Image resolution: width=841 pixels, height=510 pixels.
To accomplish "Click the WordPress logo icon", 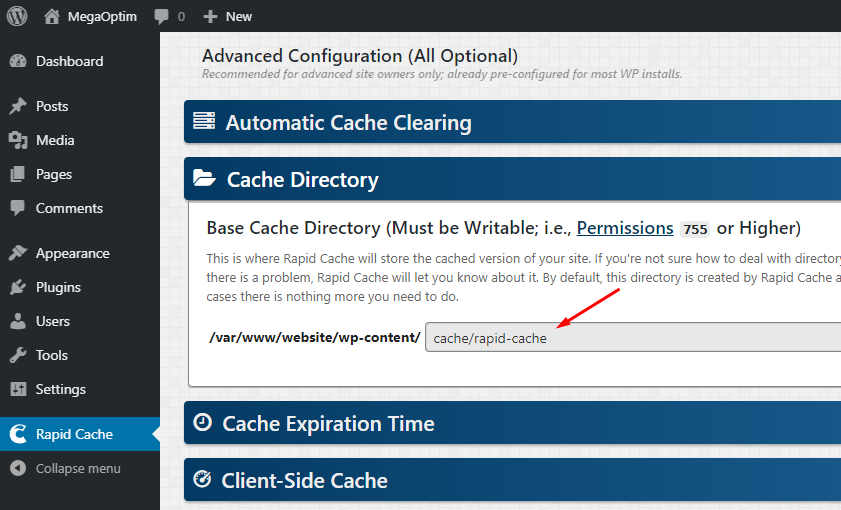I will tap(17, 16).
